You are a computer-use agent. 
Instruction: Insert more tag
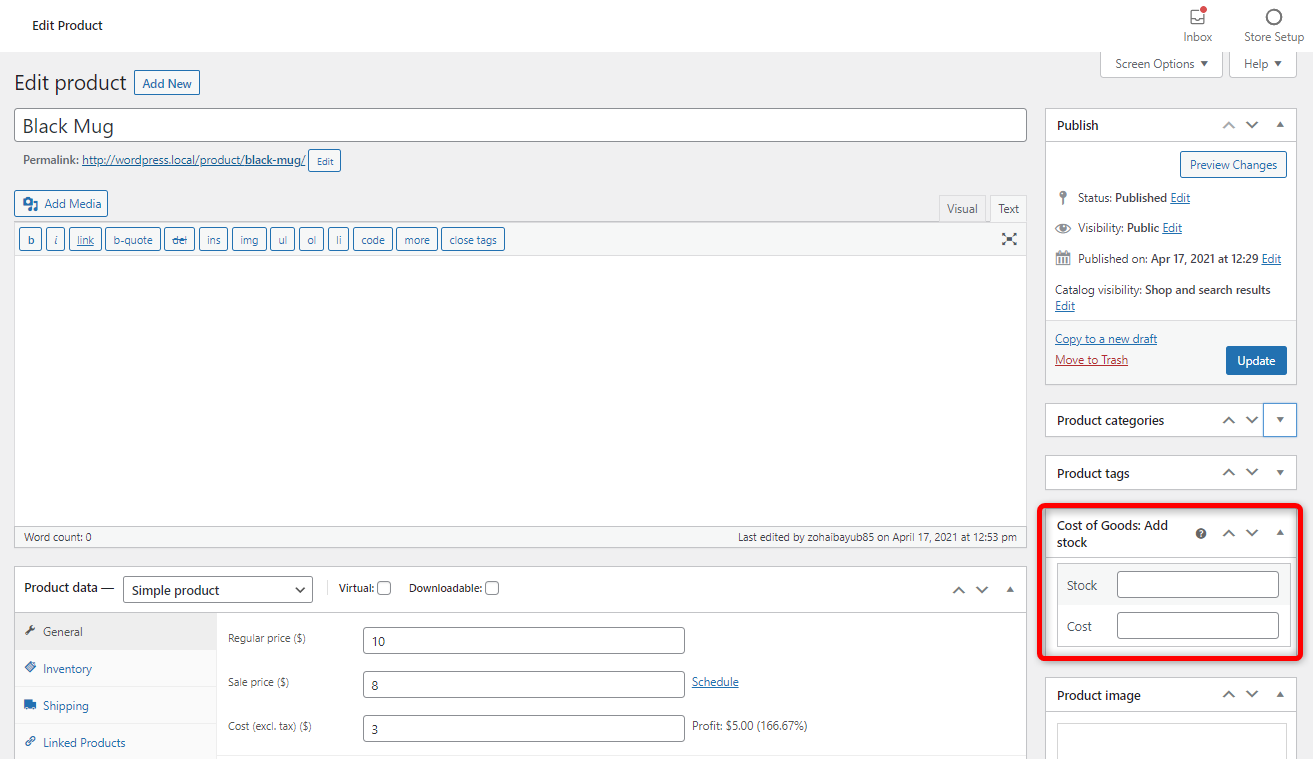pyautogui.click(x=417, y=240)
